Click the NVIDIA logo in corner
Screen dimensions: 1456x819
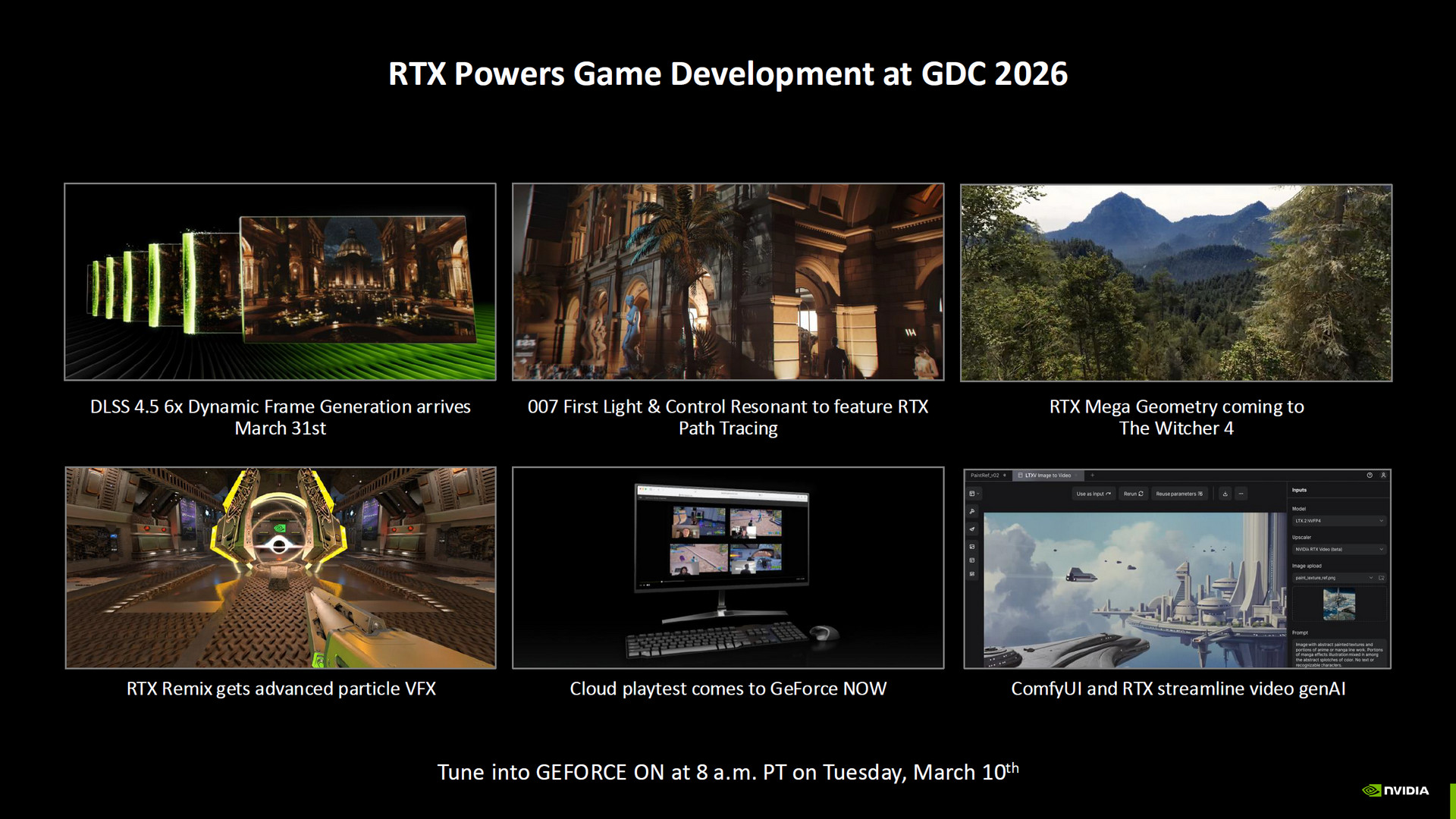click(x=1395, y=790)
